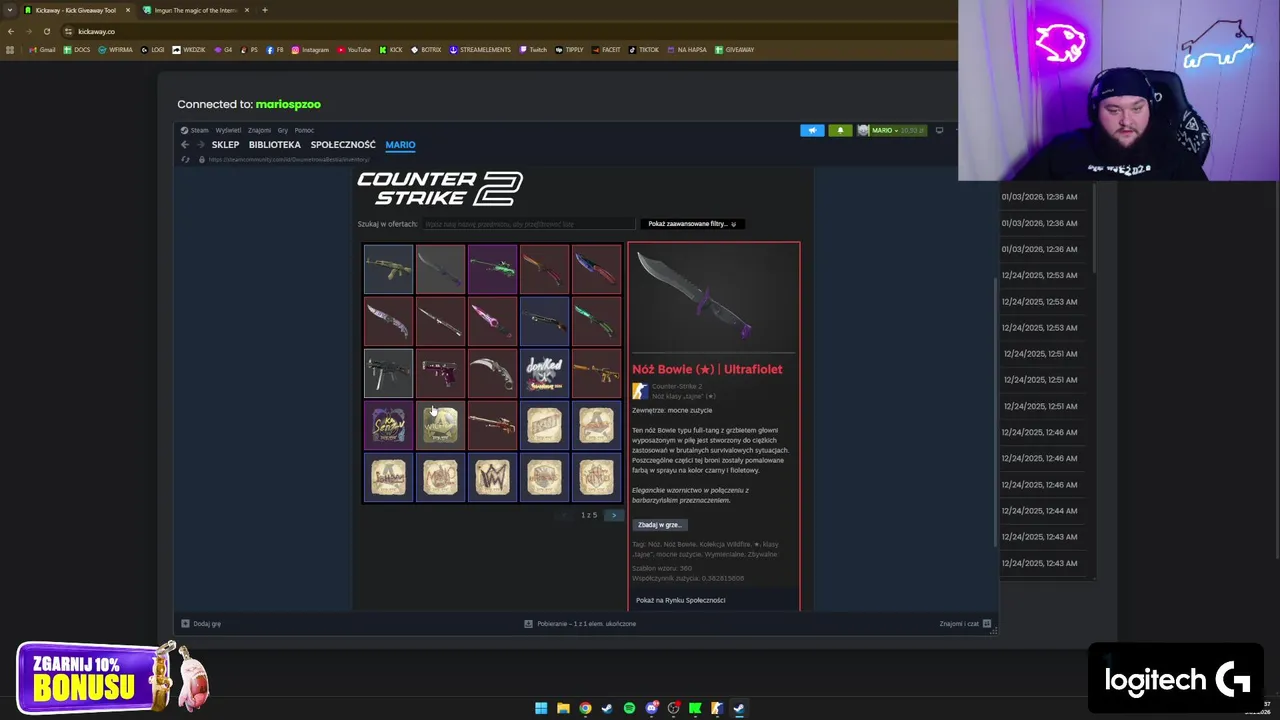1280x720 pixels.
Task: Open the Gry menu in Steam
Action: [x=283, y=130]
